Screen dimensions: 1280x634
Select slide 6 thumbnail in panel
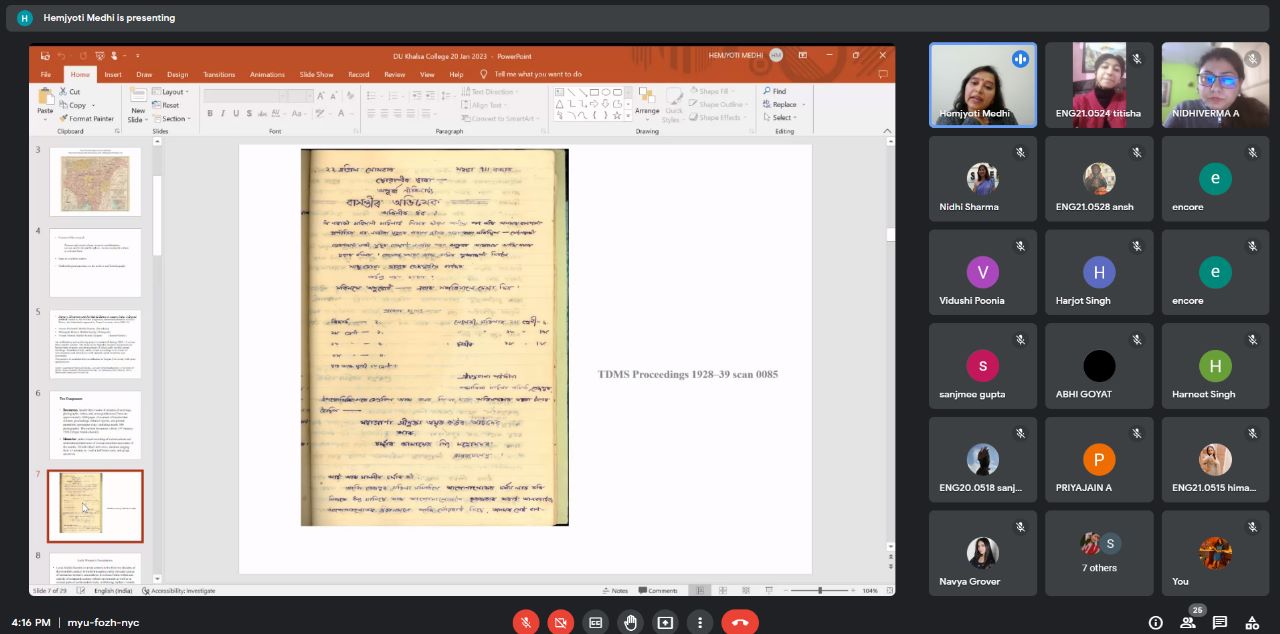(95, 425)
